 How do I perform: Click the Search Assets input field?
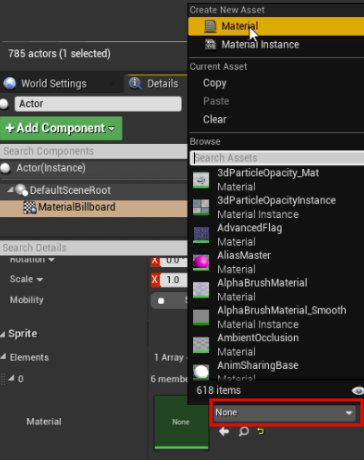[x=277, y=158]
